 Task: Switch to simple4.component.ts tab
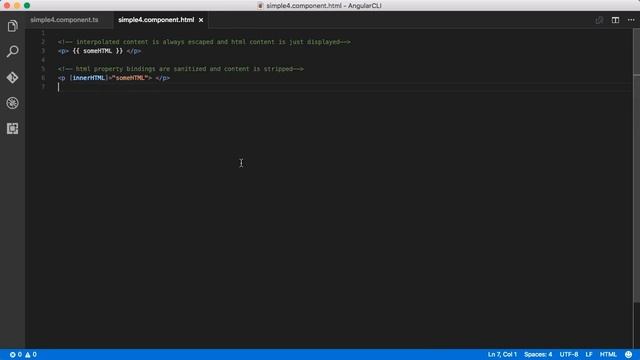point(64,20)
